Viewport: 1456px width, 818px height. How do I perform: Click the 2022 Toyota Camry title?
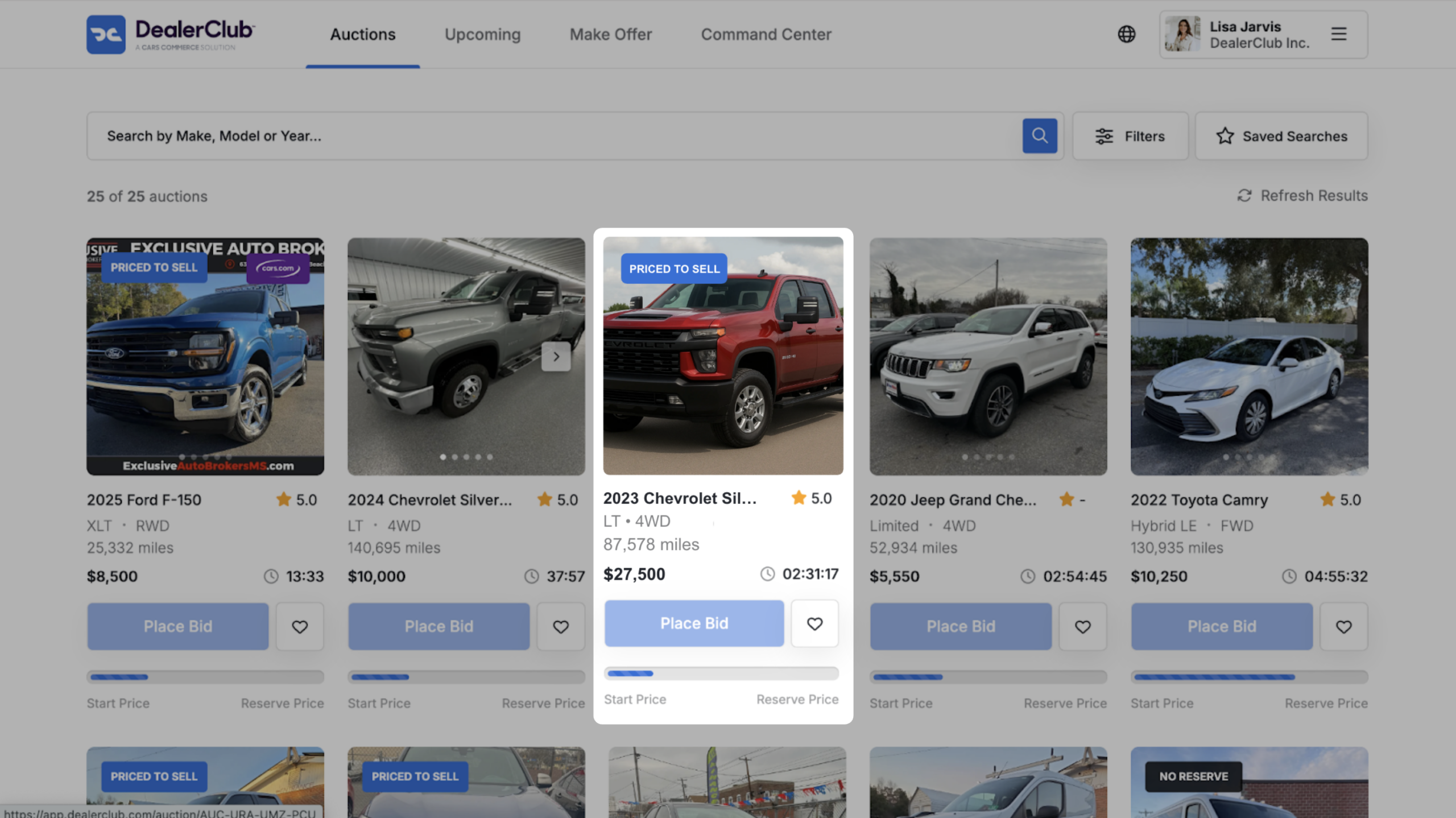(x=1199, y=499)
